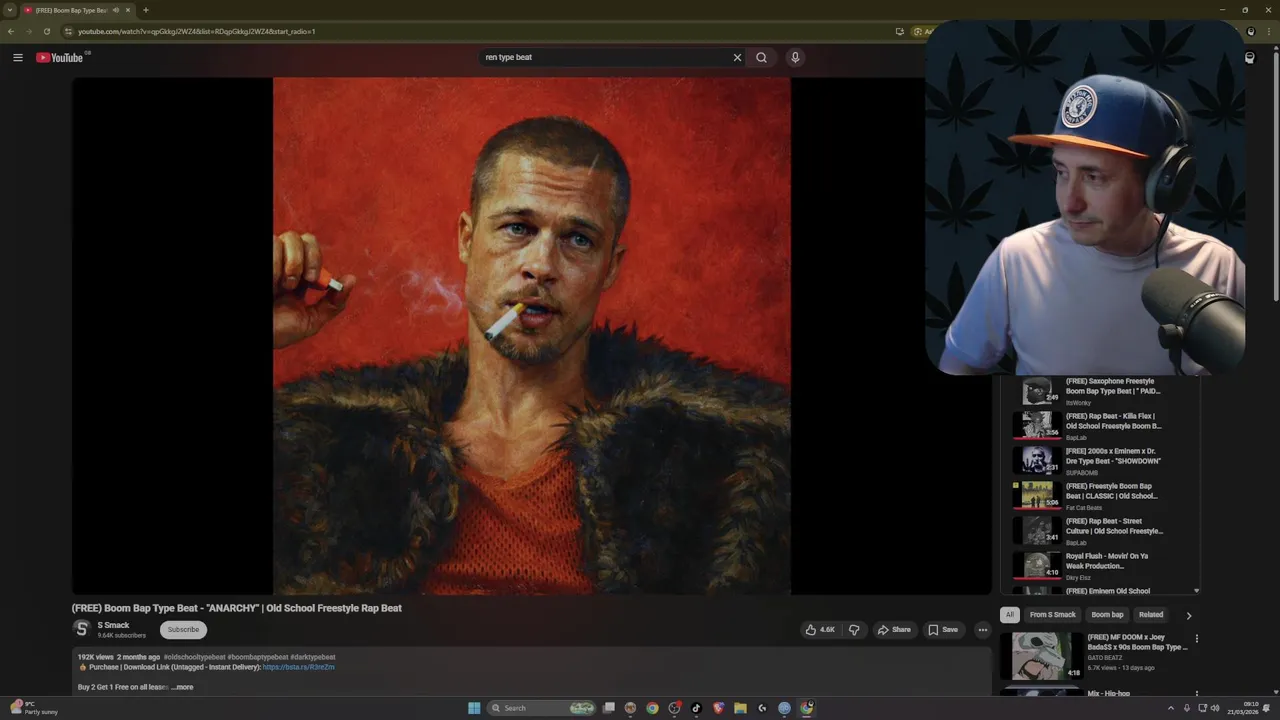The image size is (1280, 720).
Task: Open the weather widget 'Partly sunny'
Action: pos(33,708)
